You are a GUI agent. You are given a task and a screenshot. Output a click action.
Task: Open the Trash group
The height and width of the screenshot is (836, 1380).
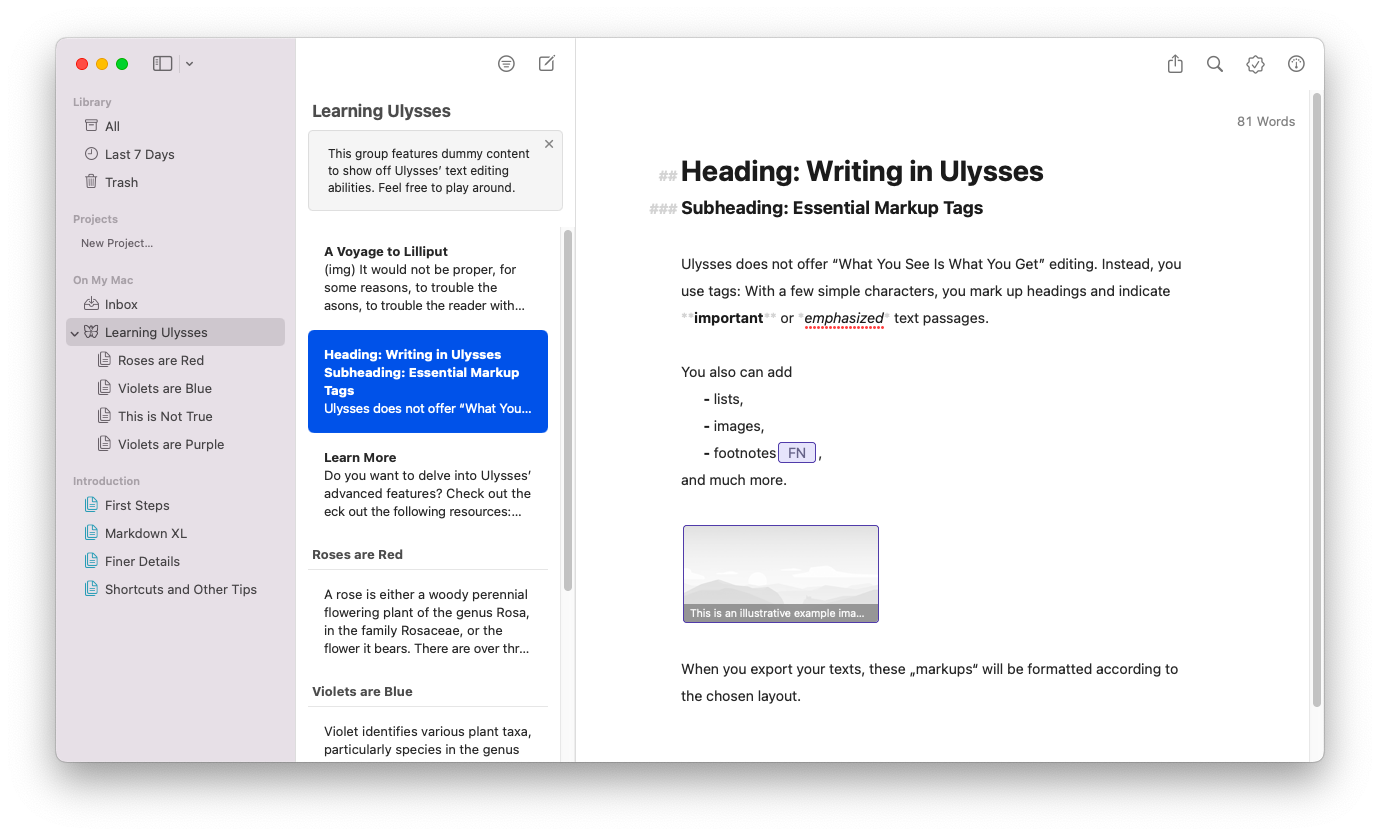[175, 182]
